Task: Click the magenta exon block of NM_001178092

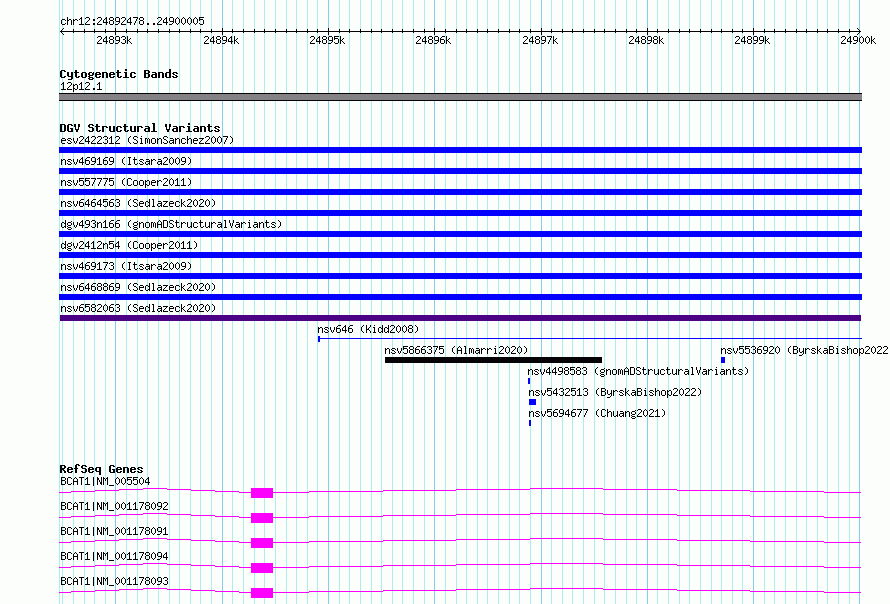Action: coord(262,518)
